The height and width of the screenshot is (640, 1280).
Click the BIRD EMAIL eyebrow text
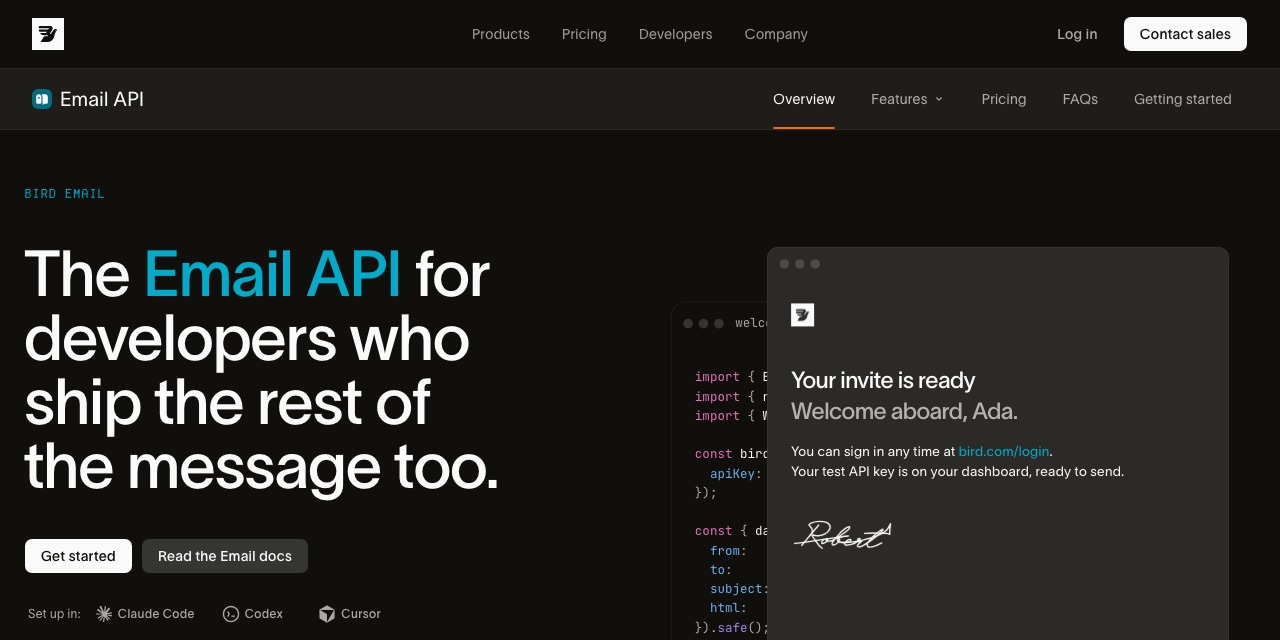65,194
